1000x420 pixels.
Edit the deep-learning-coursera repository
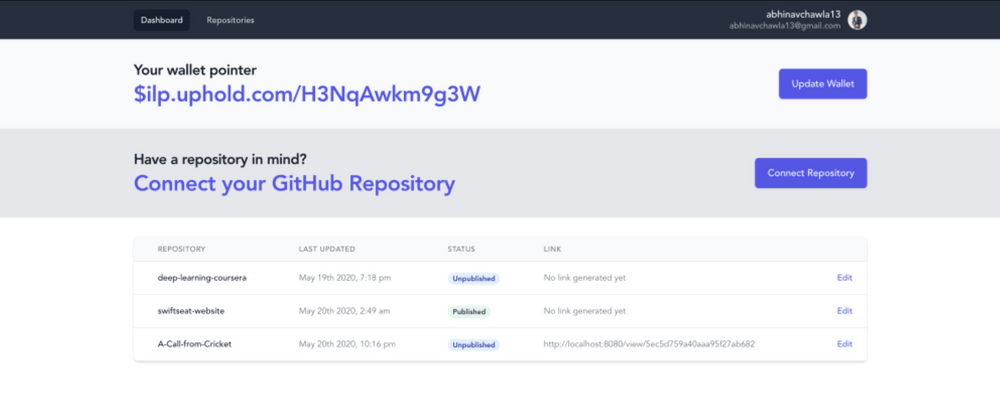[844, 278]
